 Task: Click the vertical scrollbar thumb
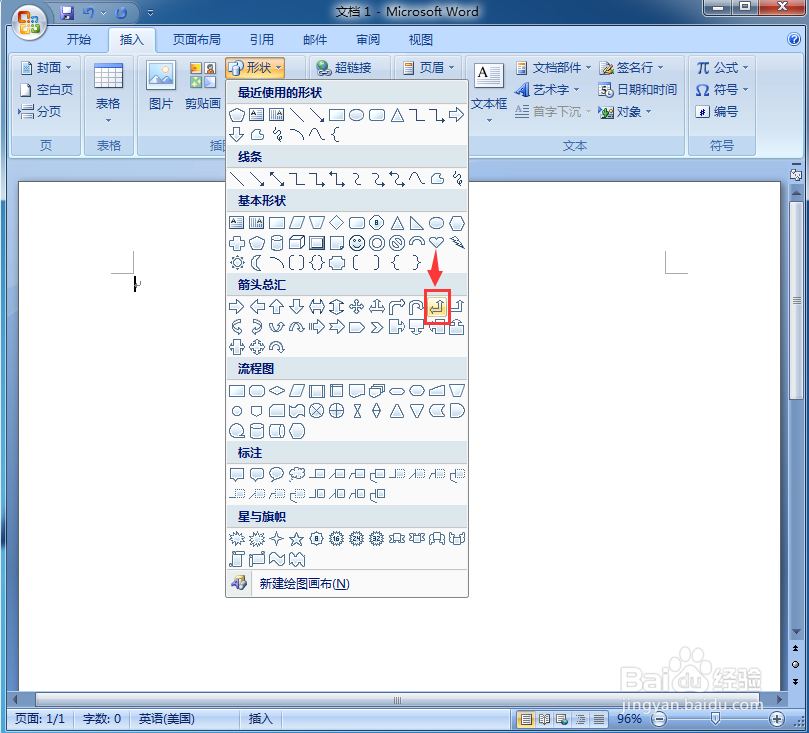click(796, 300)
